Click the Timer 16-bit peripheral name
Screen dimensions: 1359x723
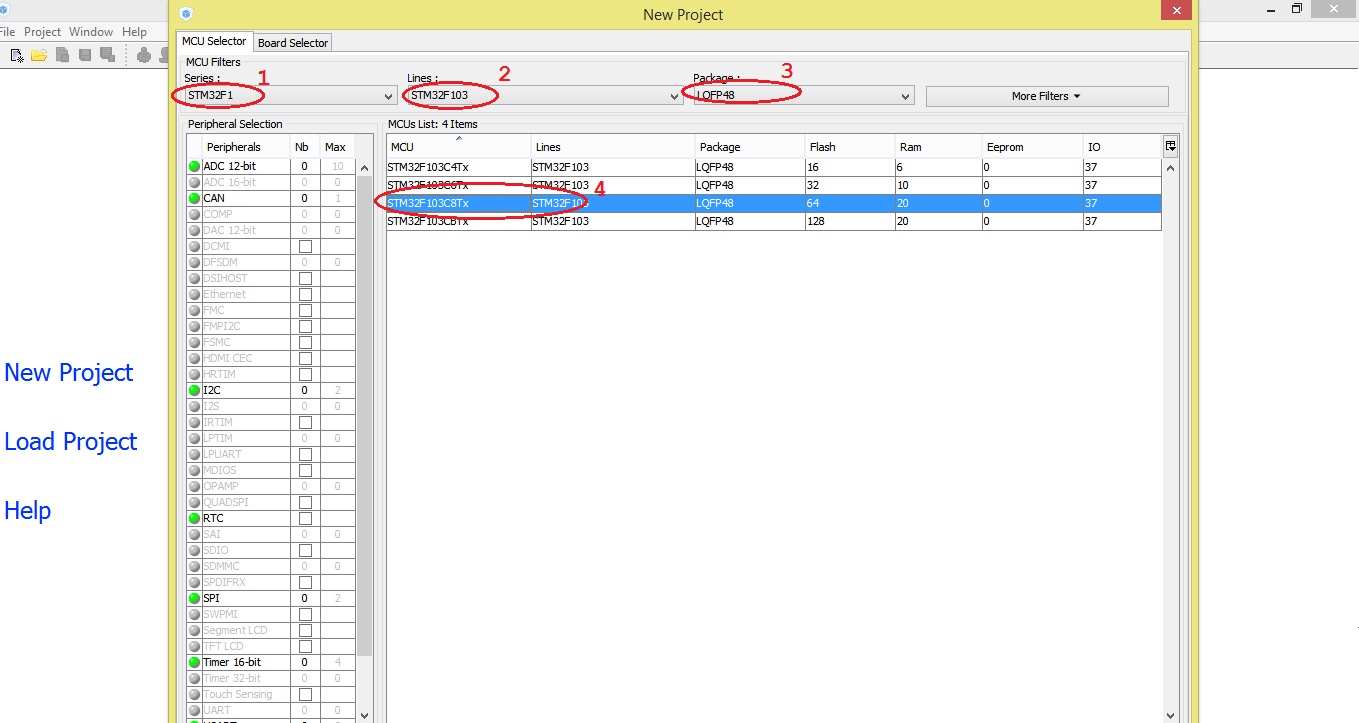click(232, 662)
